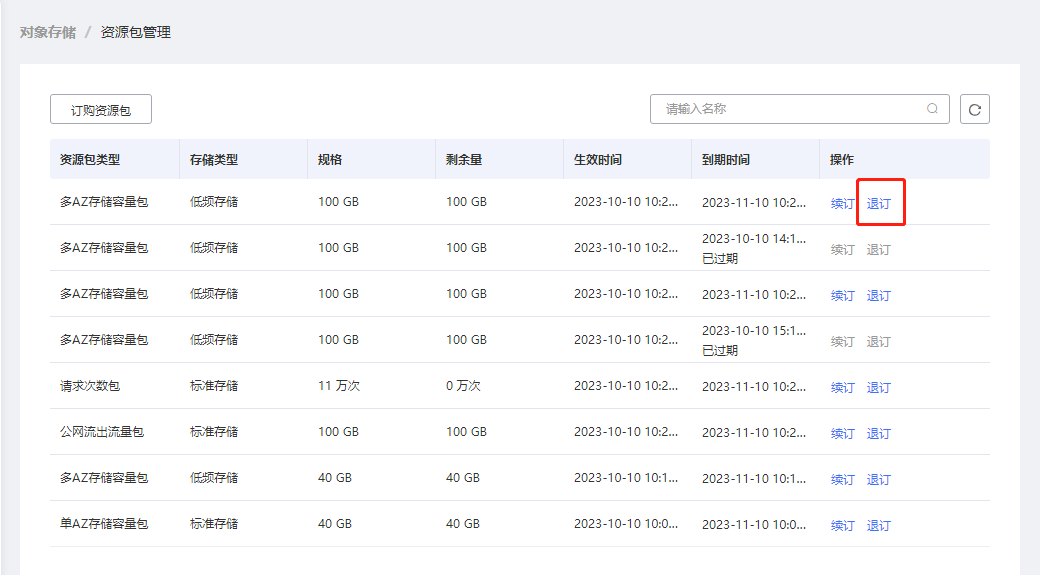
Task: Click 退订 for the 单AZ存储容量包 row
Action: 879,525
